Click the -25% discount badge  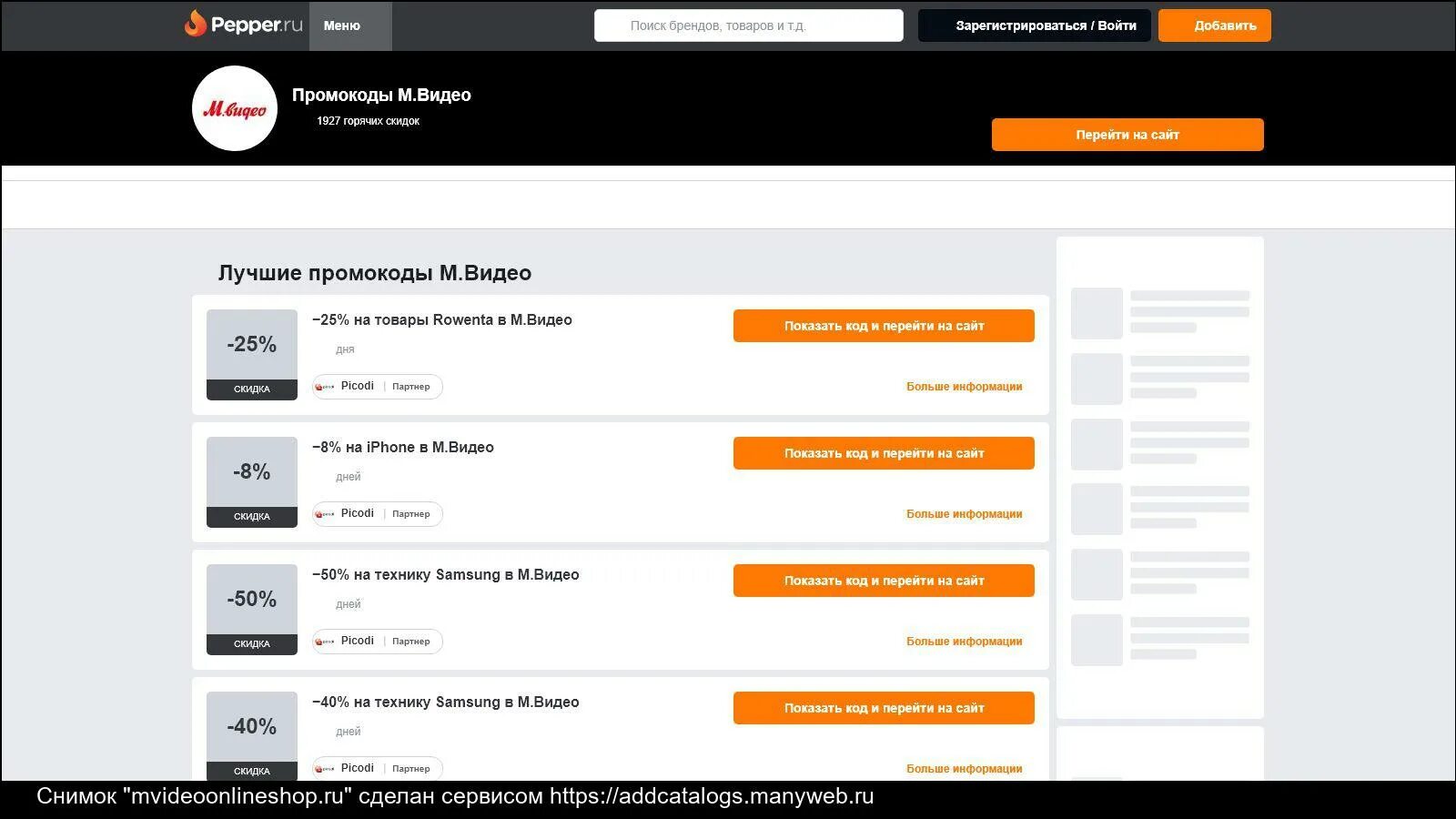252,354
